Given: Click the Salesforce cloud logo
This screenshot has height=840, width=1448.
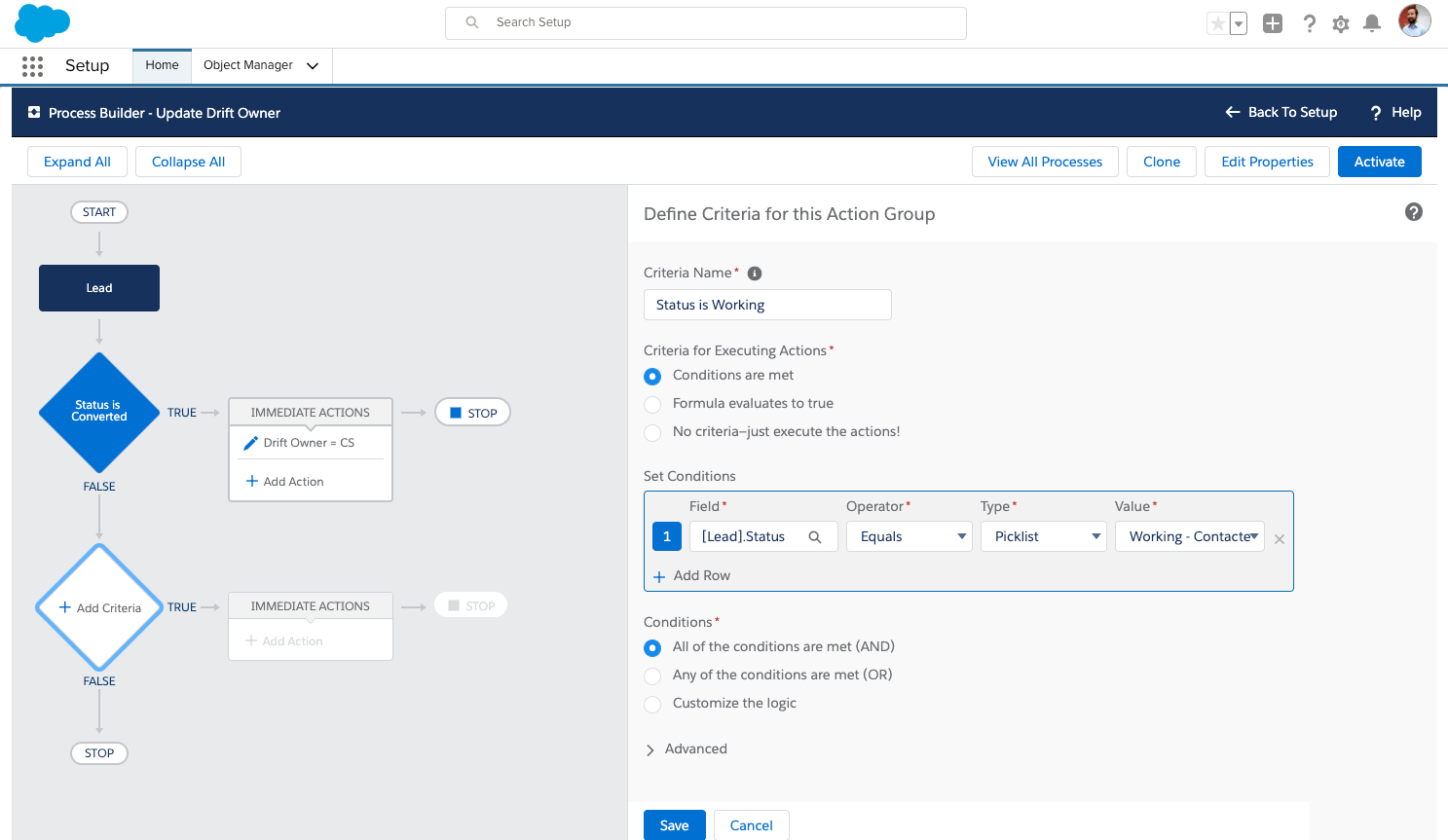Looking at the screenshot, I should 43,22.
